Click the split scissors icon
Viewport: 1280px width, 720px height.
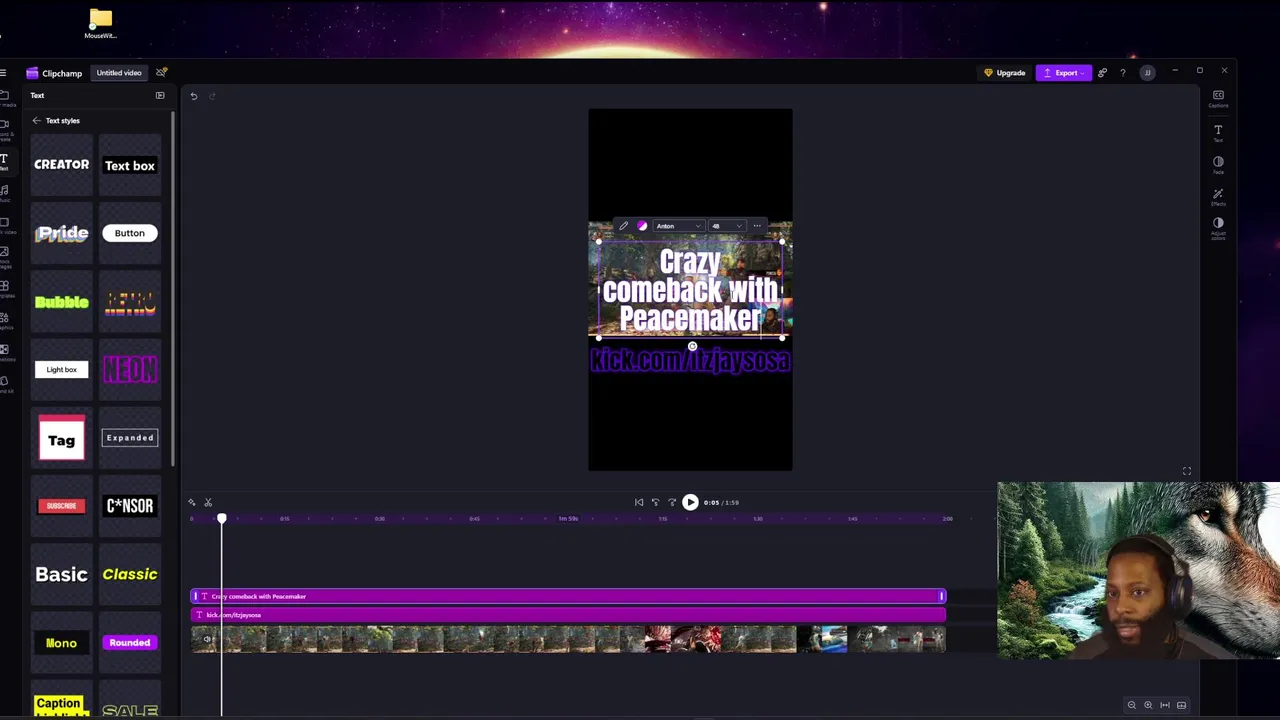coord(208,502)
